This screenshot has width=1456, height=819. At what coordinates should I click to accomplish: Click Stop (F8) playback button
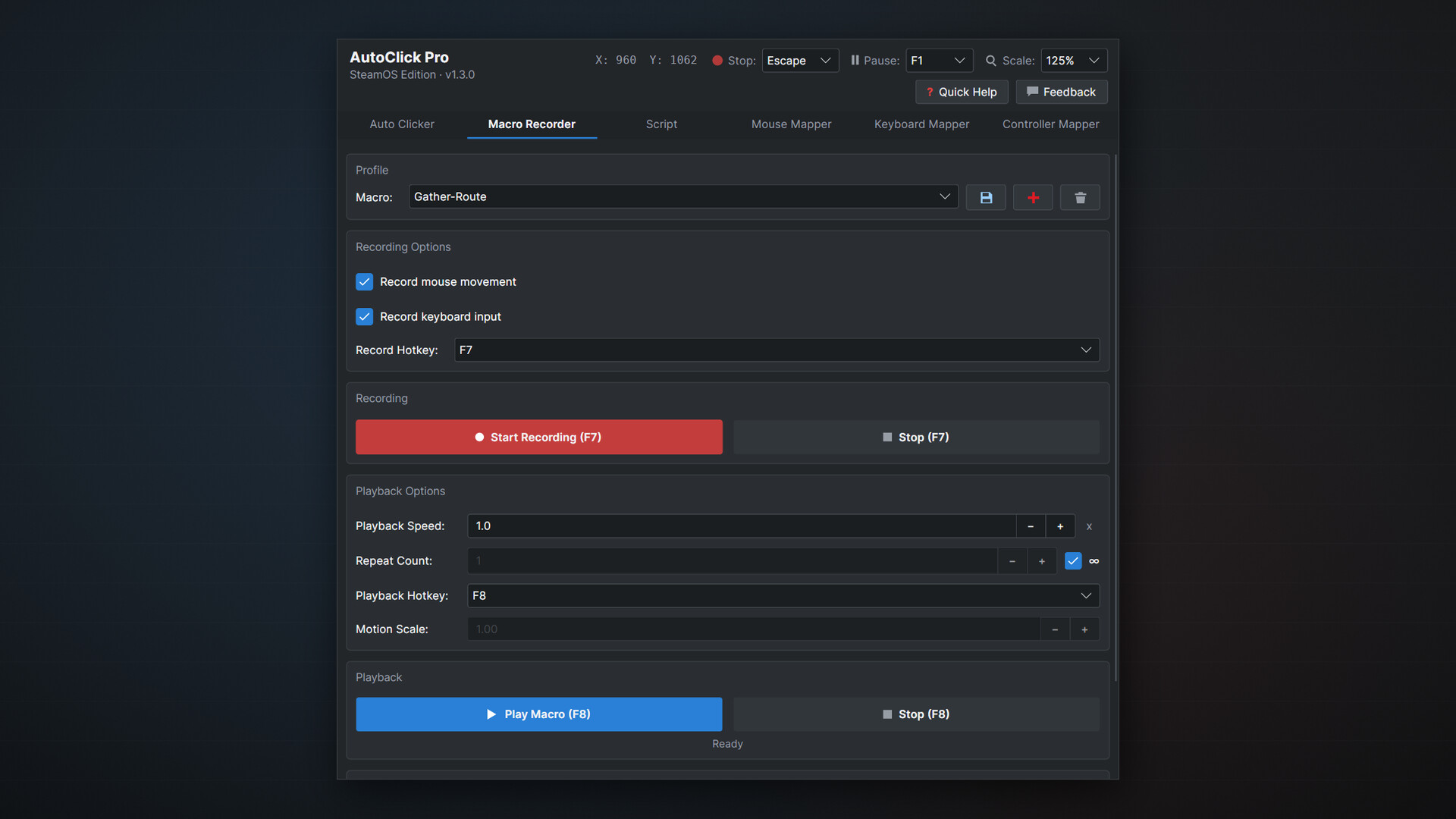[916, 714]
